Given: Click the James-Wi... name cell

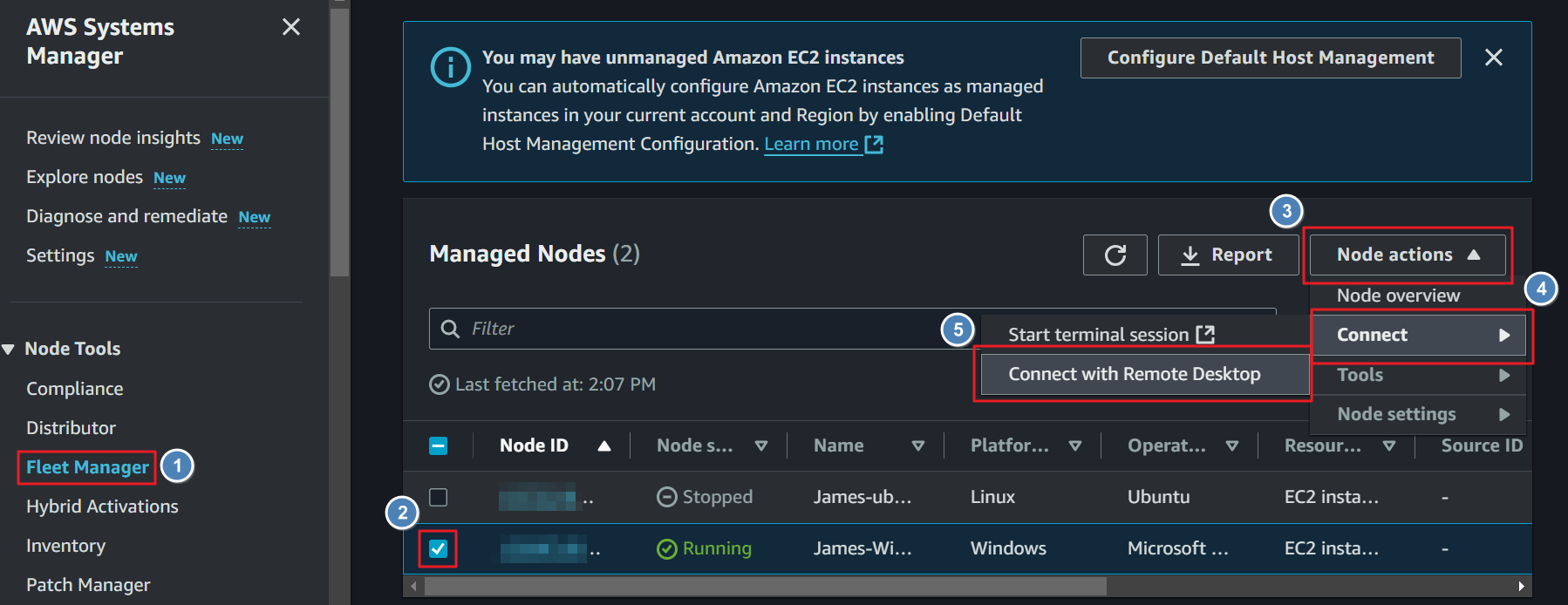Looking at the screenshot, I should 862,548.
